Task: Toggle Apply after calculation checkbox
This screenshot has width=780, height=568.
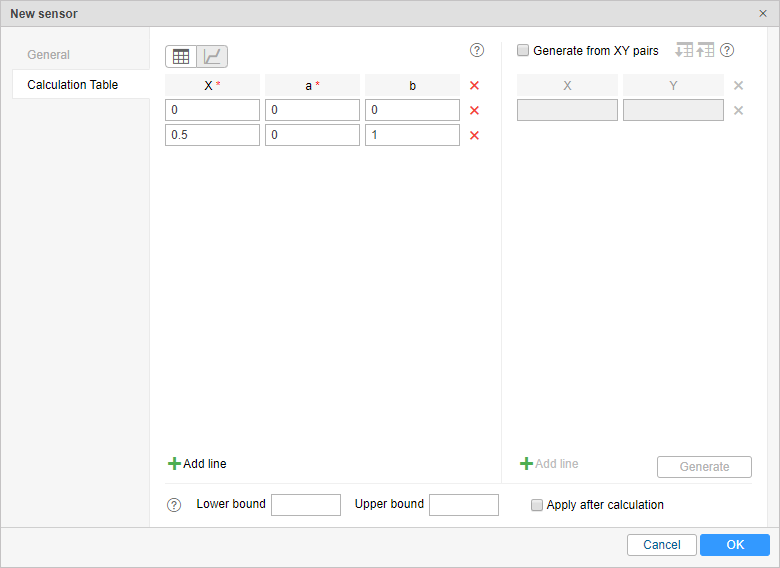Action: 537,505
